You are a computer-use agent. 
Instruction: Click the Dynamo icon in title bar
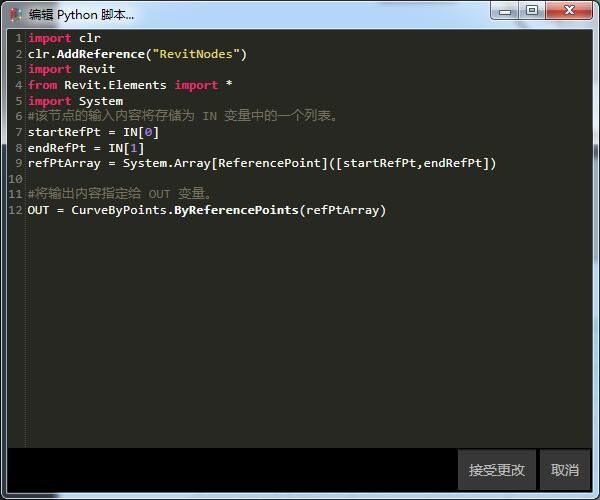(x=16, y=15)
